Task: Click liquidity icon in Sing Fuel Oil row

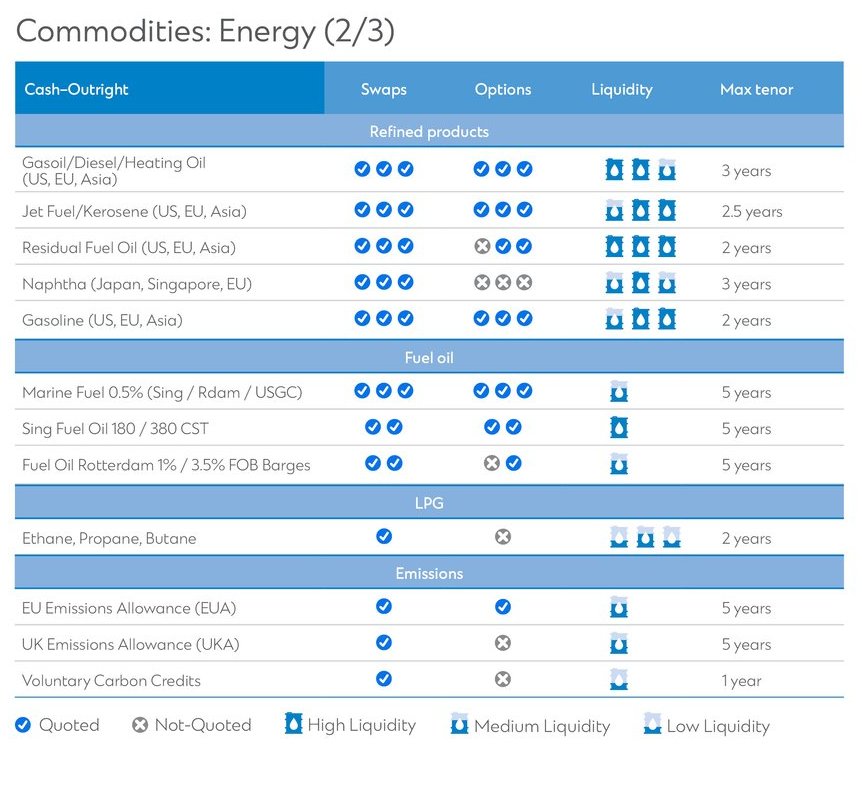Action: click(x=619, y=428)
